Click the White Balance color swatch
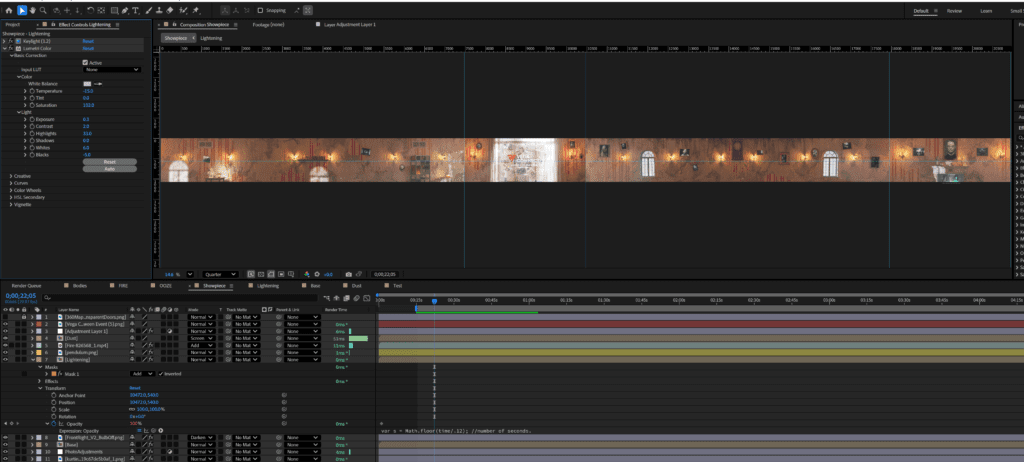1024x462 pixels. [88, 83]
